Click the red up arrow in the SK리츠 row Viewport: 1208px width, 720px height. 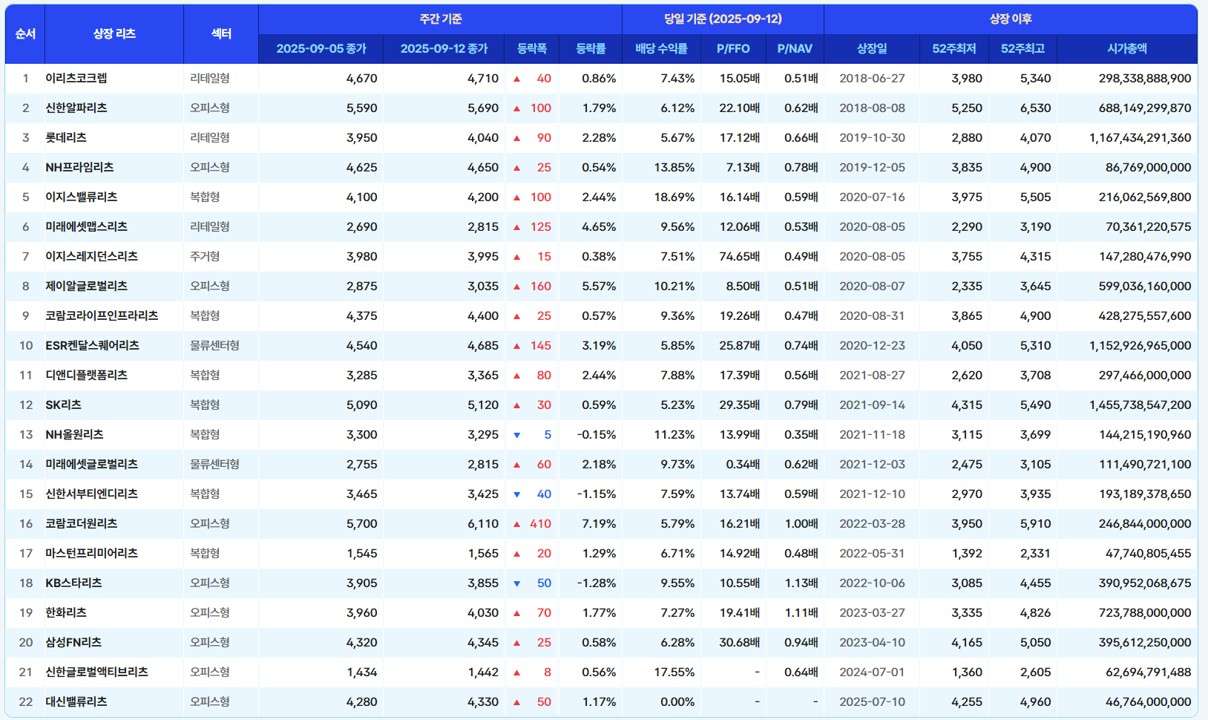coord(517,405)
